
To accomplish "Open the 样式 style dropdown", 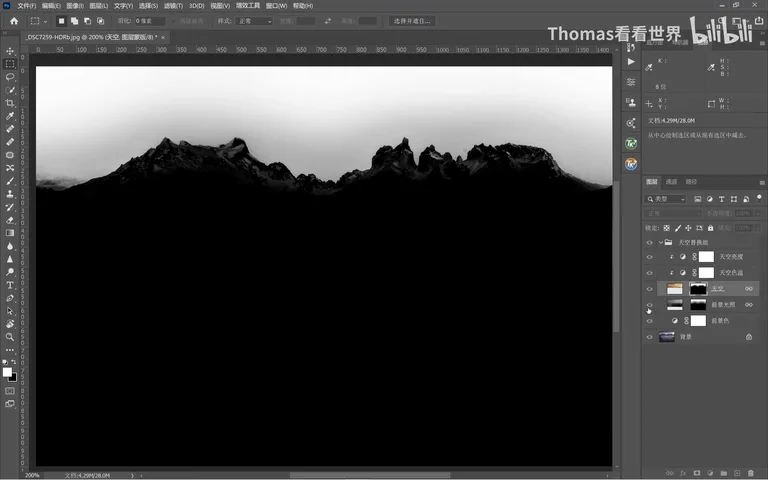I will (x=254, y=21).
